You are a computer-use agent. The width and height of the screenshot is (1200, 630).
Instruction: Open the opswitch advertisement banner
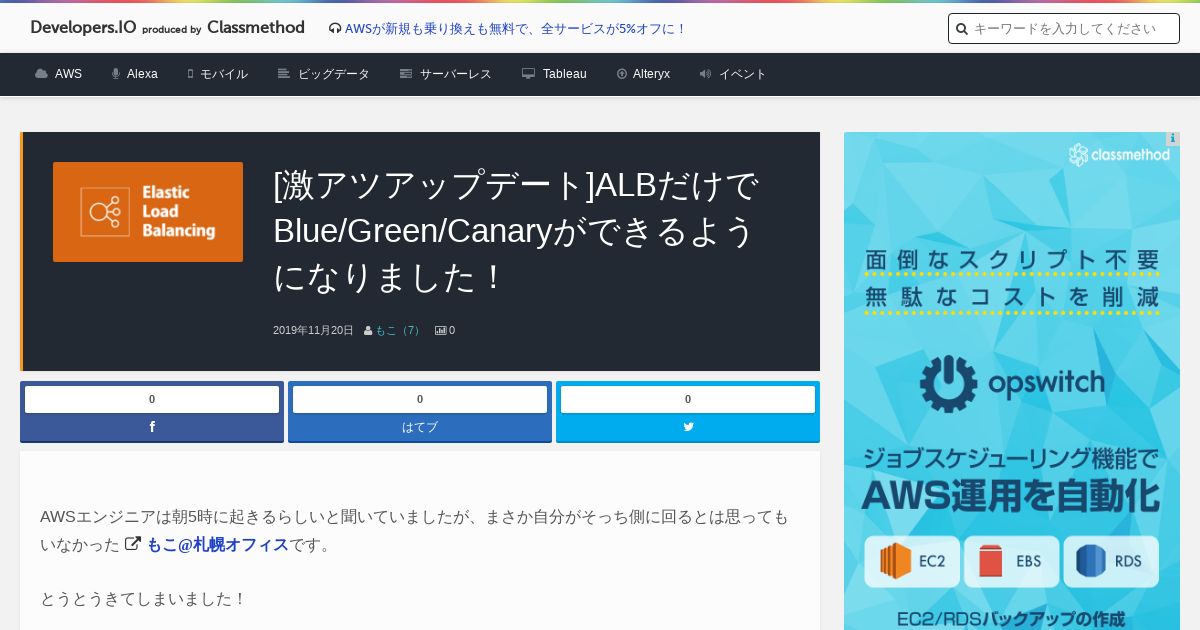click(1012, 381)
